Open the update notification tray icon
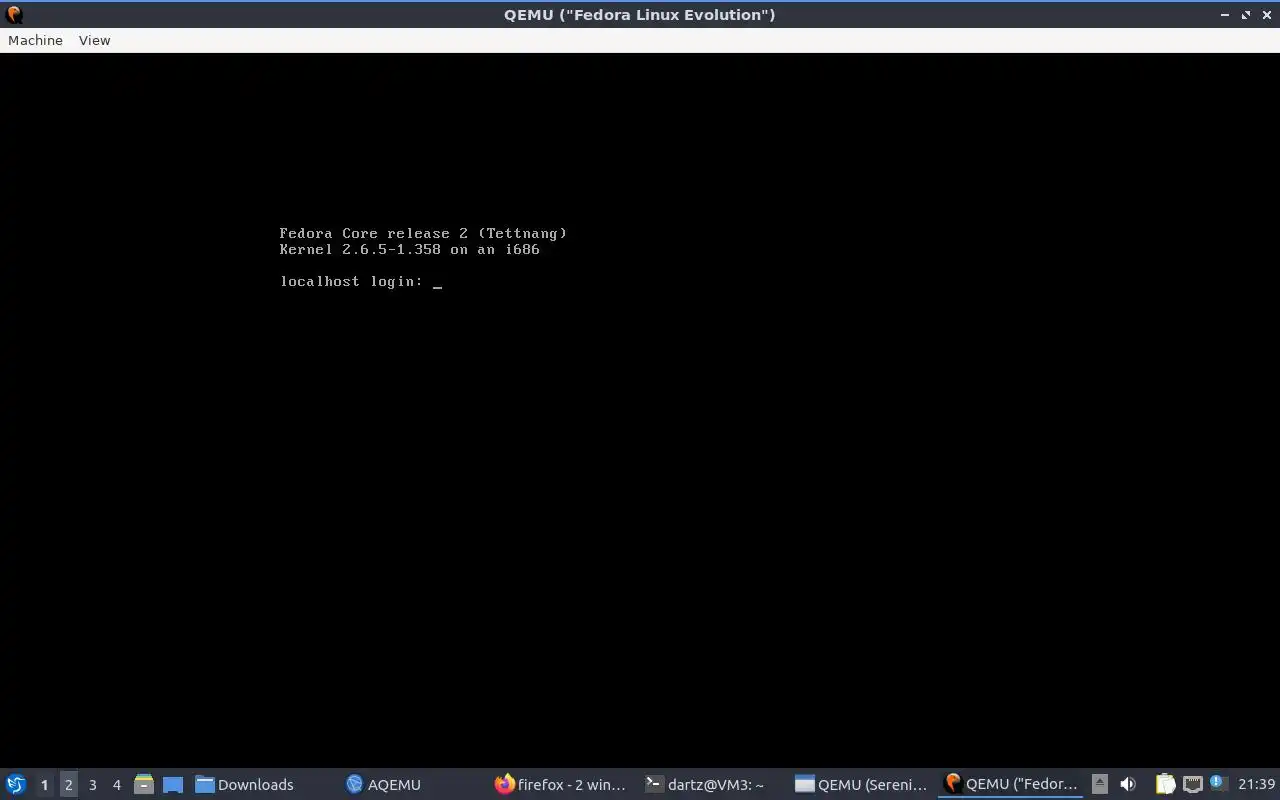This screenshot has height=800, width=1280. pos(1217,783)
